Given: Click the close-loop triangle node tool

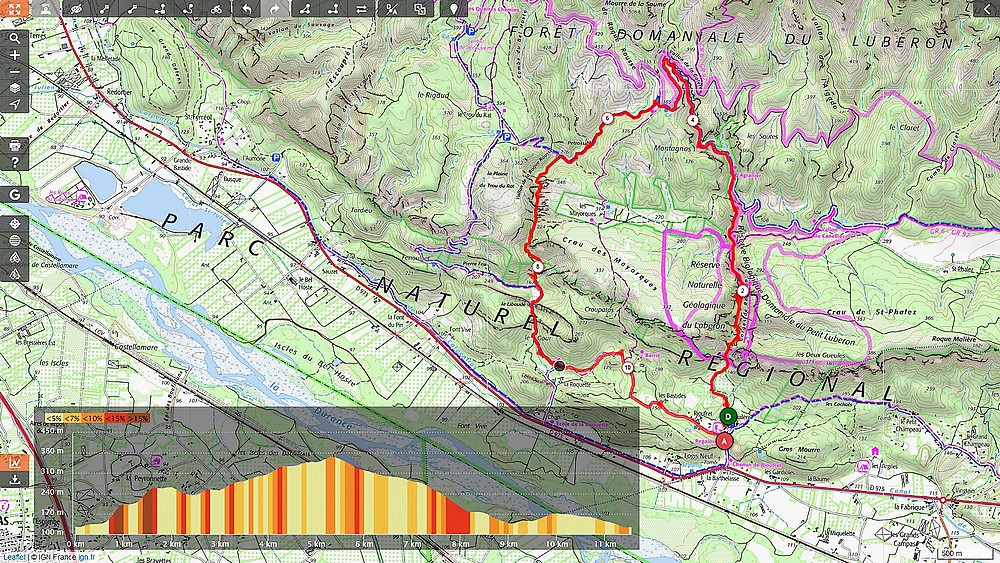Looking at the screenshot, I should (305, 8).
